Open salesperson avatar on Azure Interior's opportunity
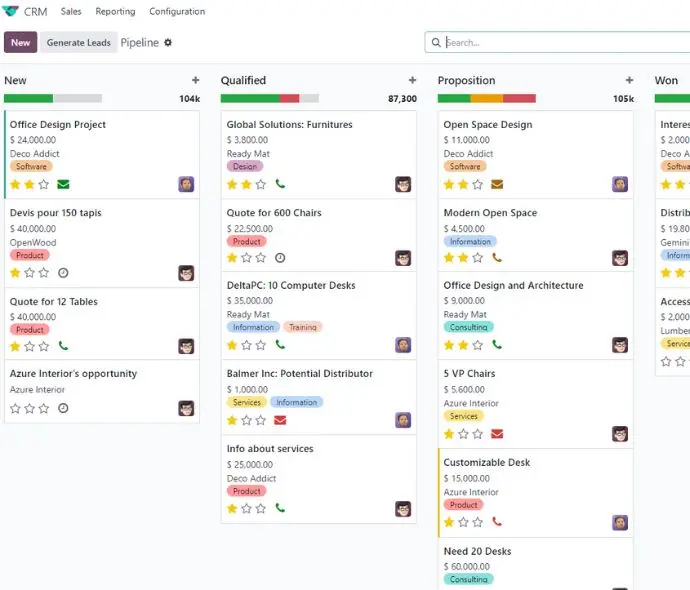 coord(186,408)
